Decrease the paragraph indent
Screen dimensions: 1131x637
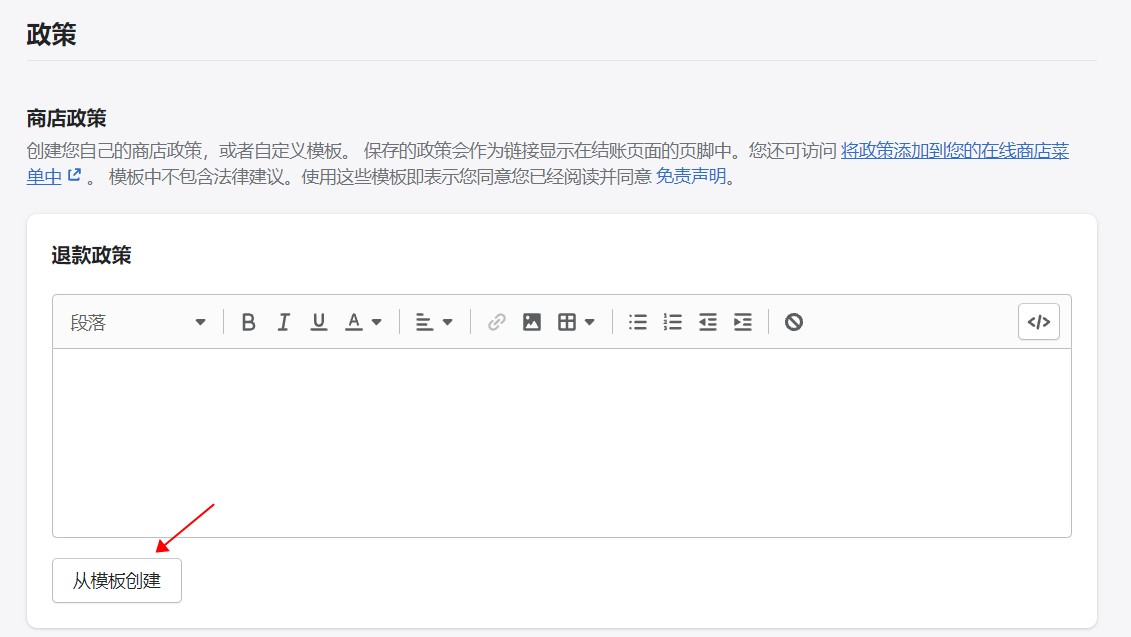708,322
